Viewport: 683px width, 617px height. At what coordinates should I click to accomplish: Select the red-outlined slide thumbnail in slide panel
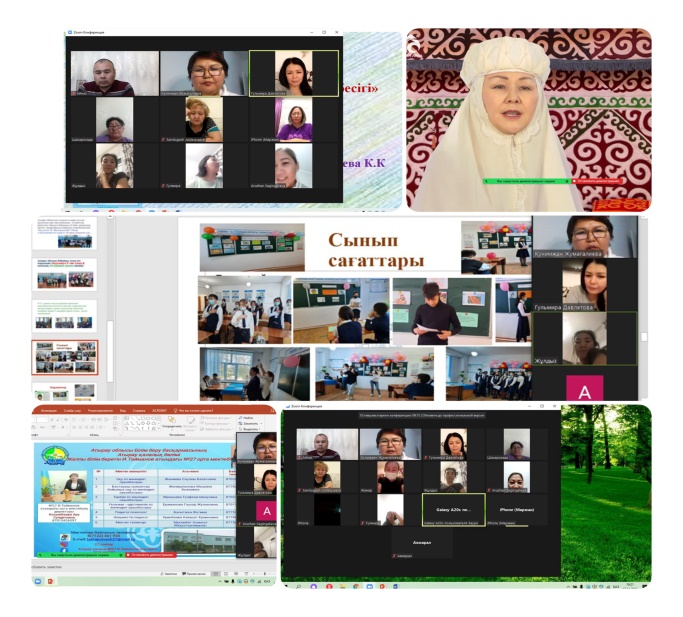tap(65, 357)
